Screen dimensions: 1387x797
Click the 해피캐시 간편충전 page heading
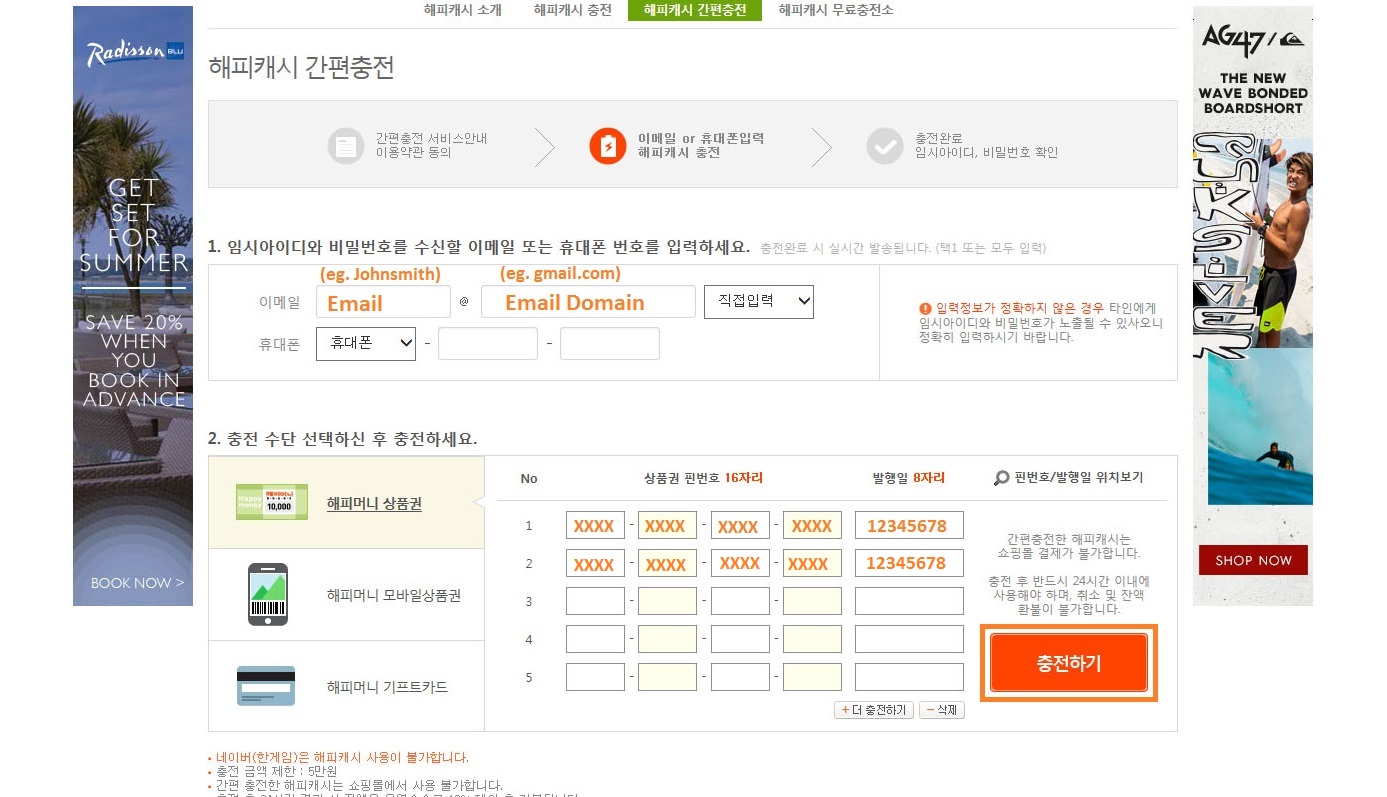tap(301, 67)
